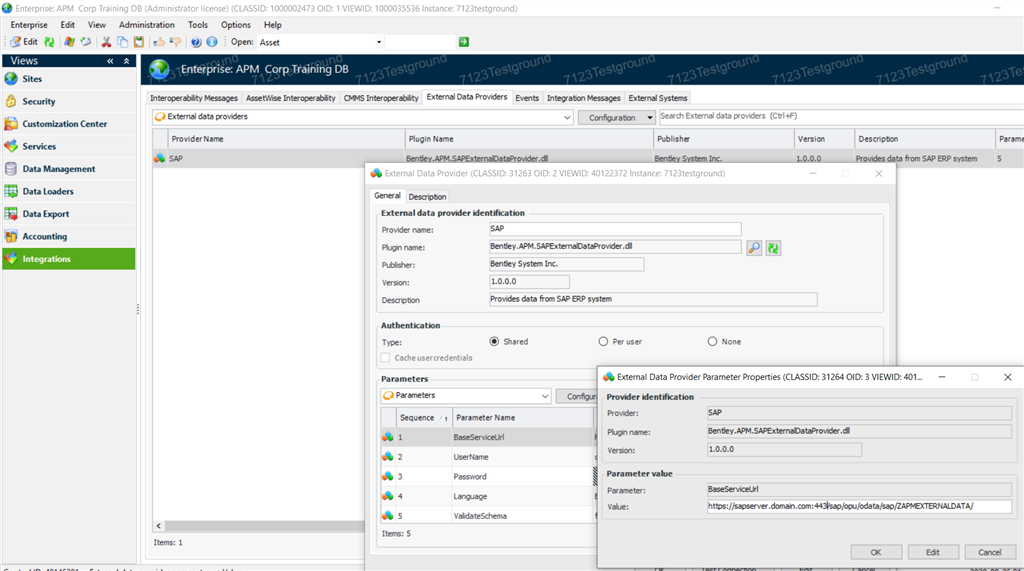Click scroll-left arrow of providers list
1024x571 pixels.
[x=159, y=526]
